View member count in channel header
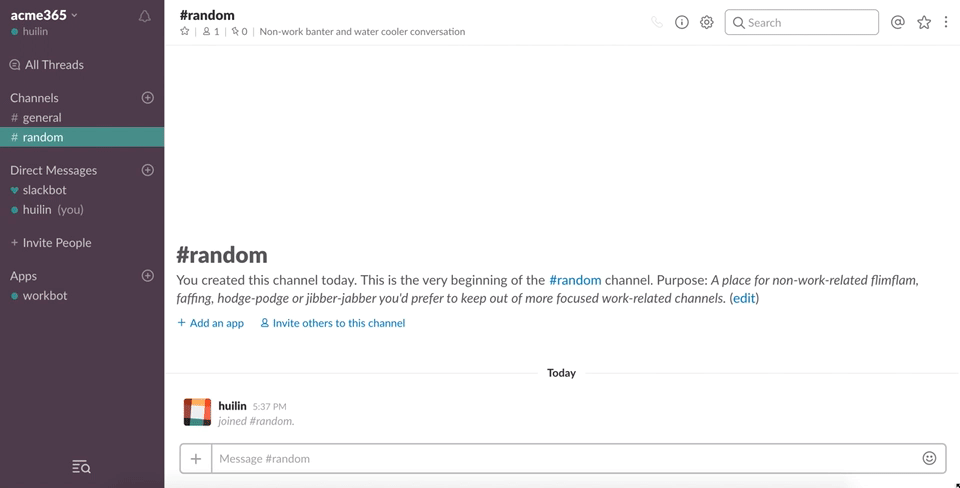Image resolution: width=960 pixels, height=488 pixels. [211, 31]
